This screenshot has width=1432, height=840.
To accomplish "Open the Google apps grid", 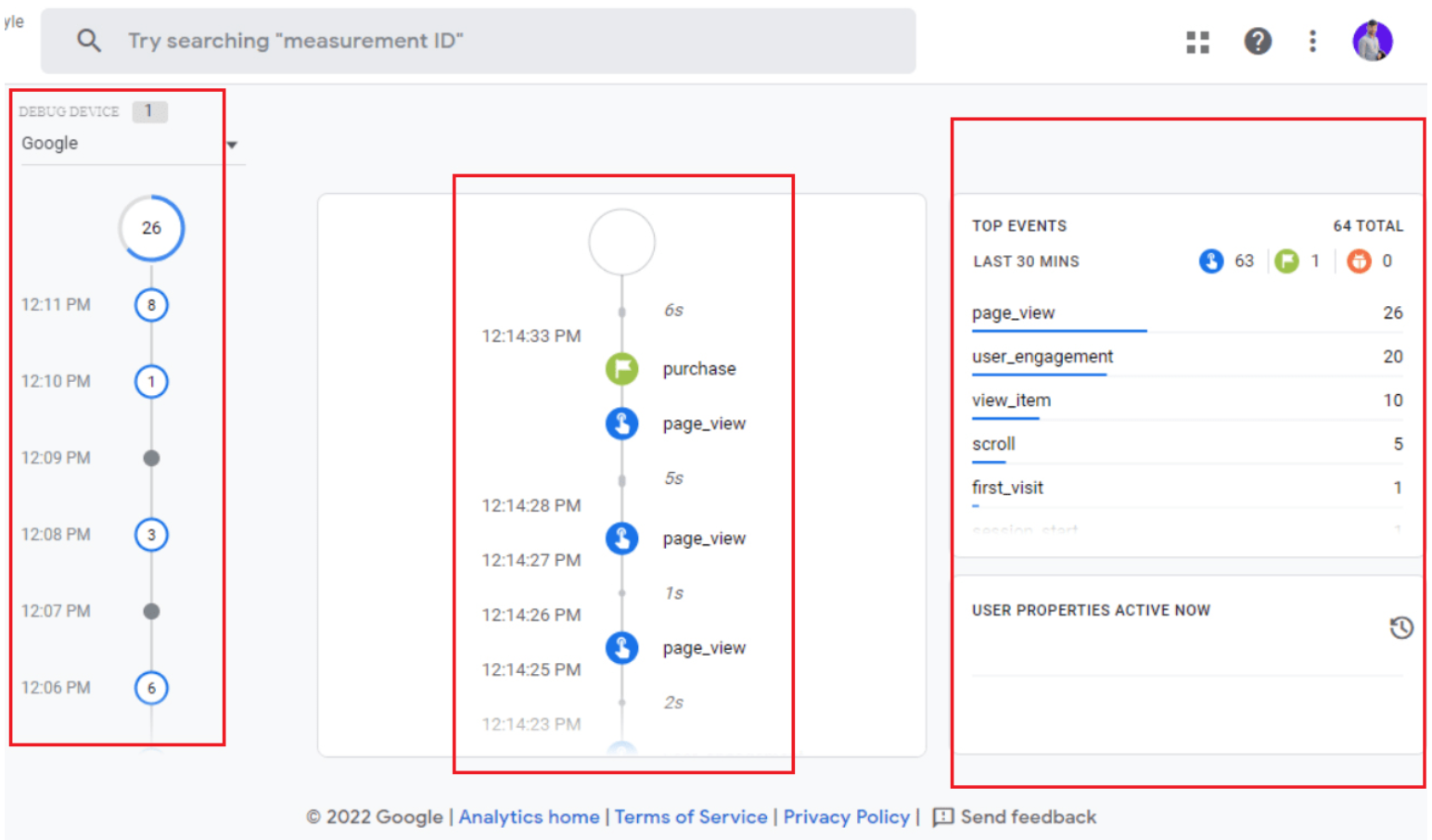I will [1197, 42].
